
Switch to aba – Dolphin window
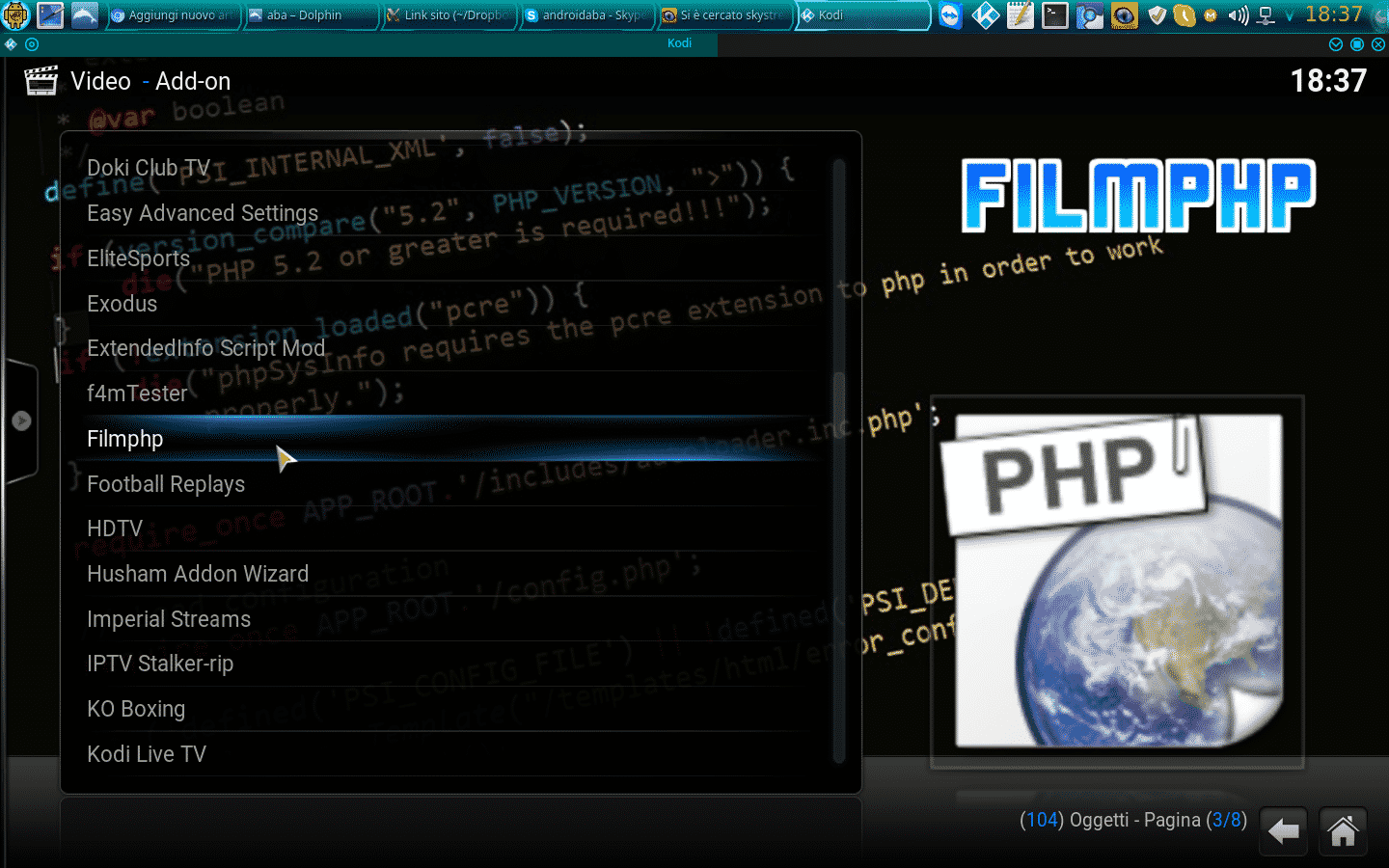click(310, 15)
